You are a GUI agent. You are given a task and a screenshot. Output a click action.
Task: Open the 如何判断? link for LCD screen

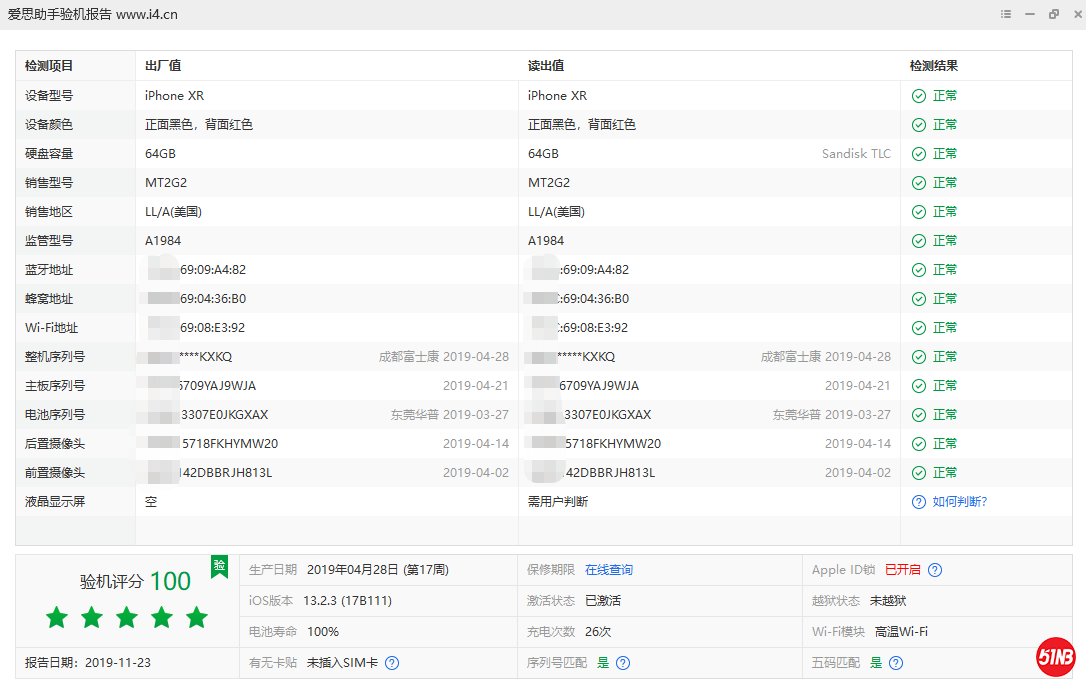(x=960, y=502)
